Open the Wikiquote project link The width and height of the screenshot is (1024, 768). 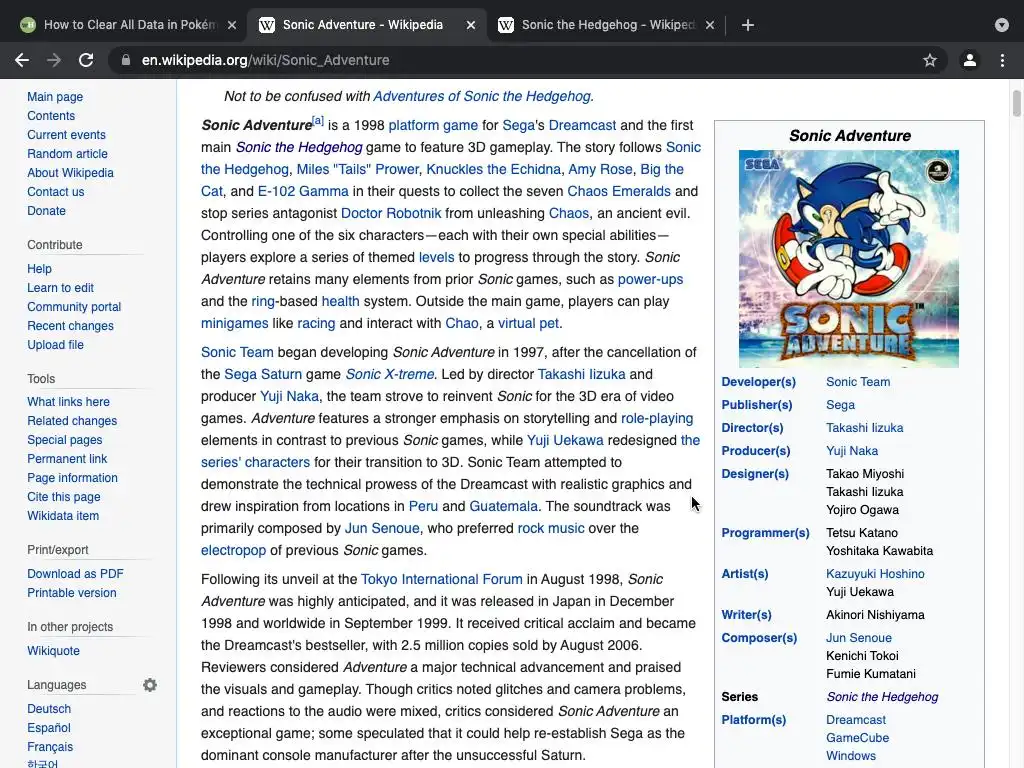tap(53, 651)
